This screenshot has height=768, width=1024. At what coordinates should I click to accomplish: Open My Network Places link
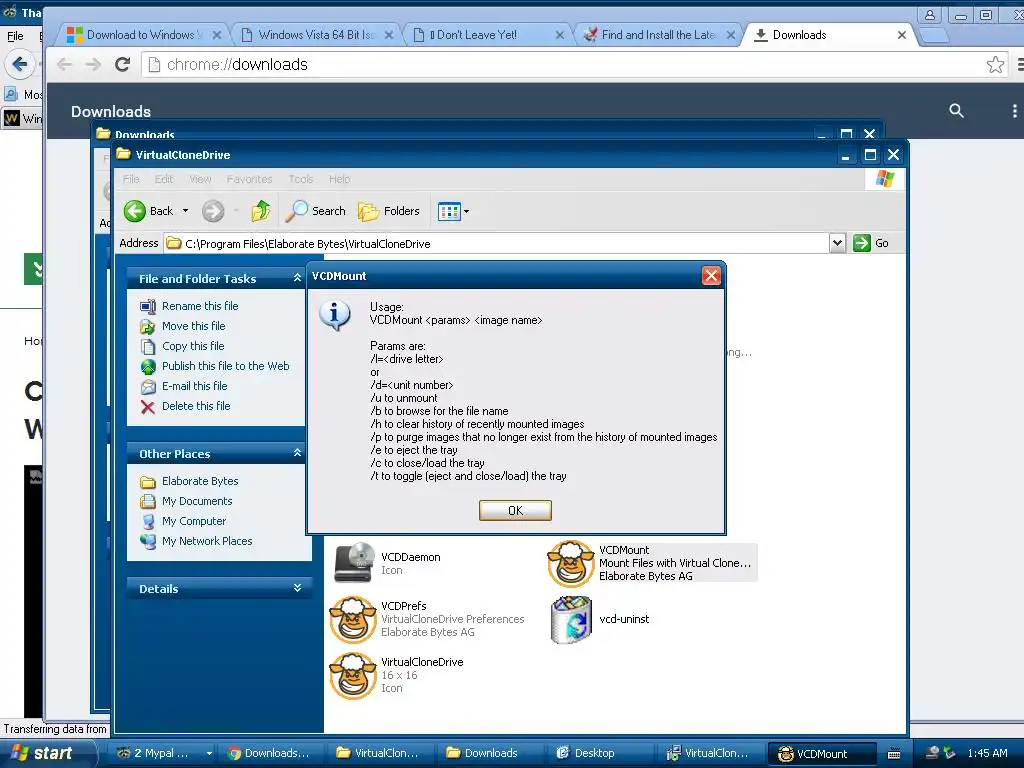207,541
